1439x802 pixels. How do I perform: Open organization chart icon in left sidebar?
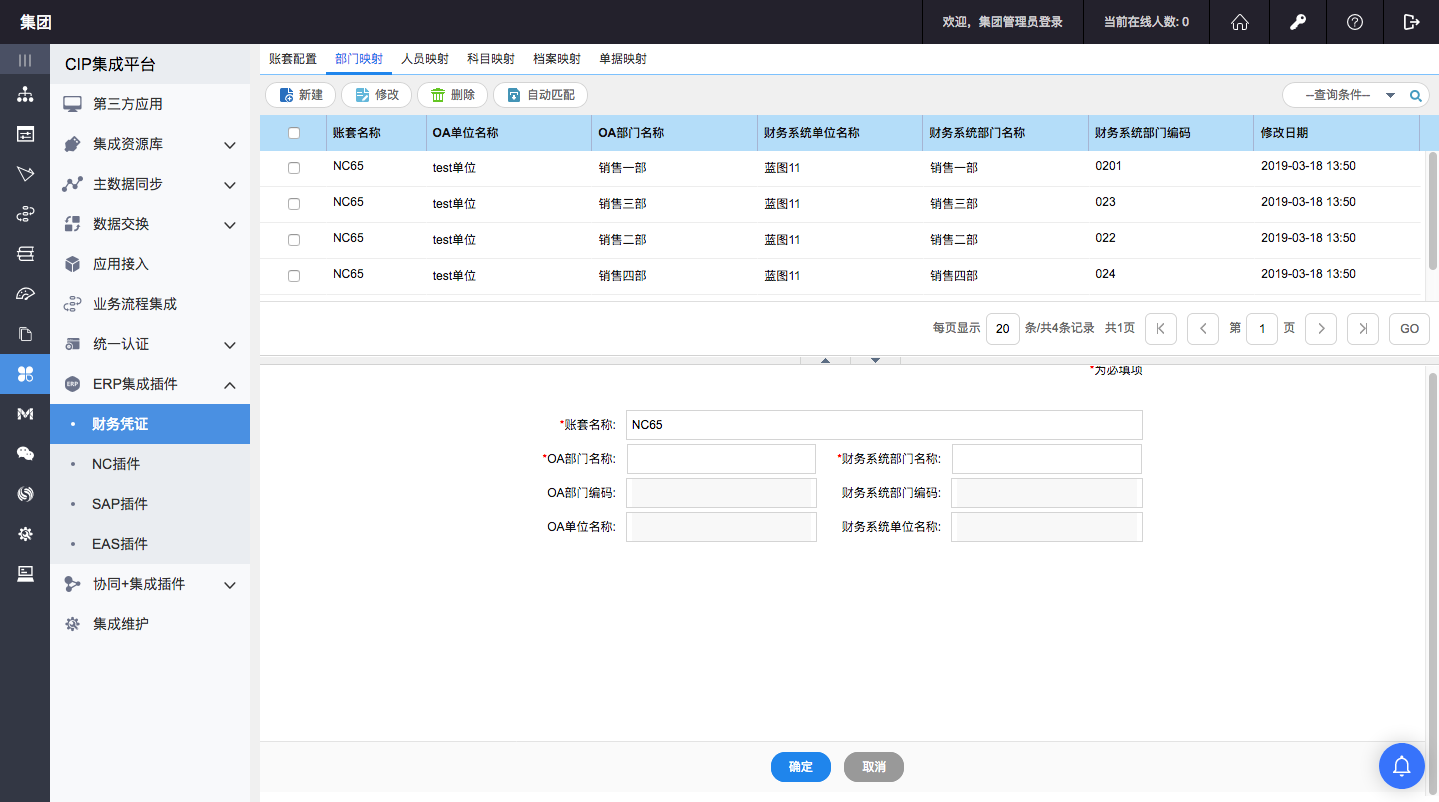pyautogui.click(x=25, y=95)
